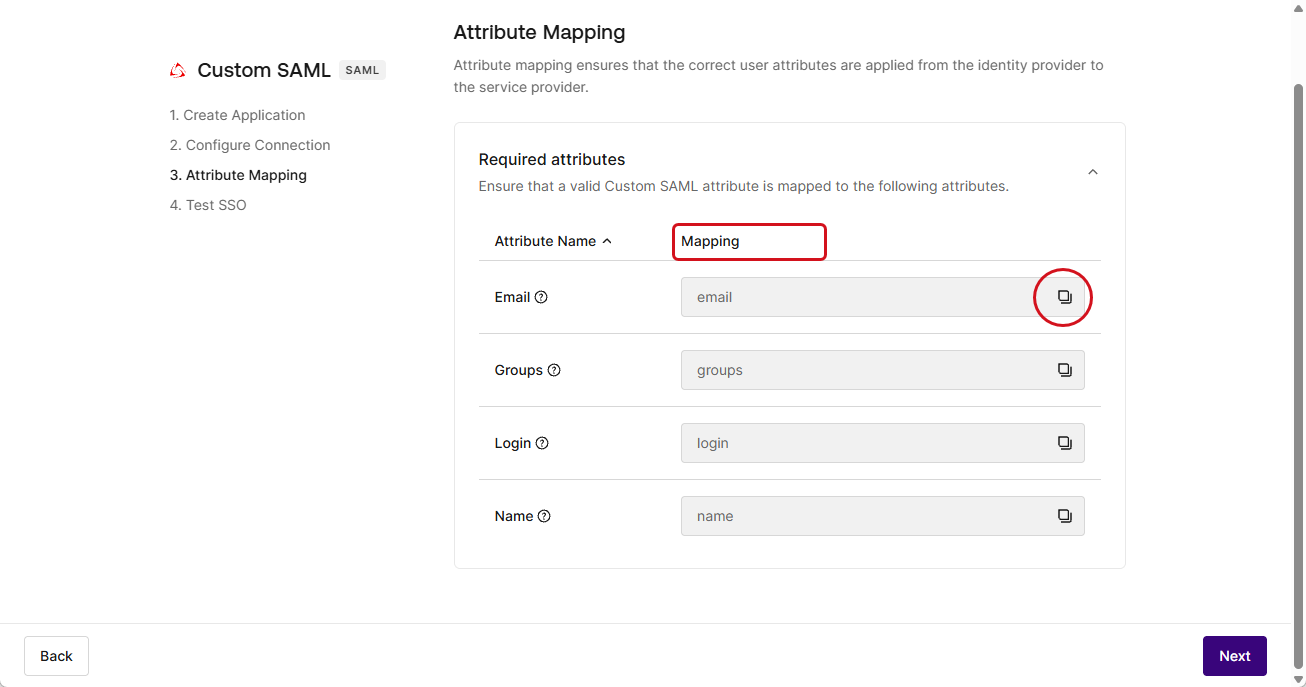Screen dimensions: 1306x687
Task: Click the Email attribute label
Action: point(512,297)
